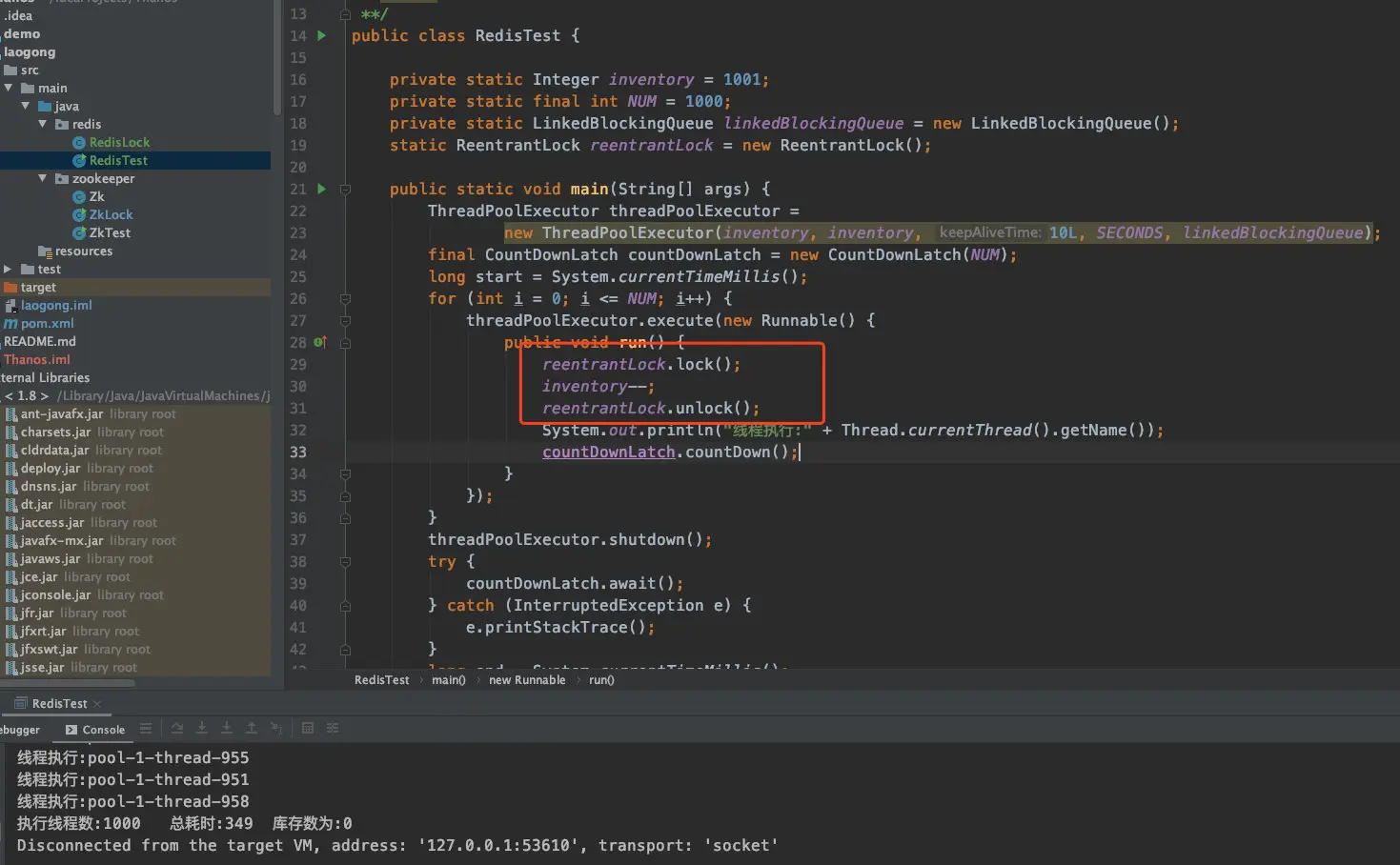The image size is (1400, 865).
Task: Click Step Into debugger icon
Action: [x=202, y=728]
